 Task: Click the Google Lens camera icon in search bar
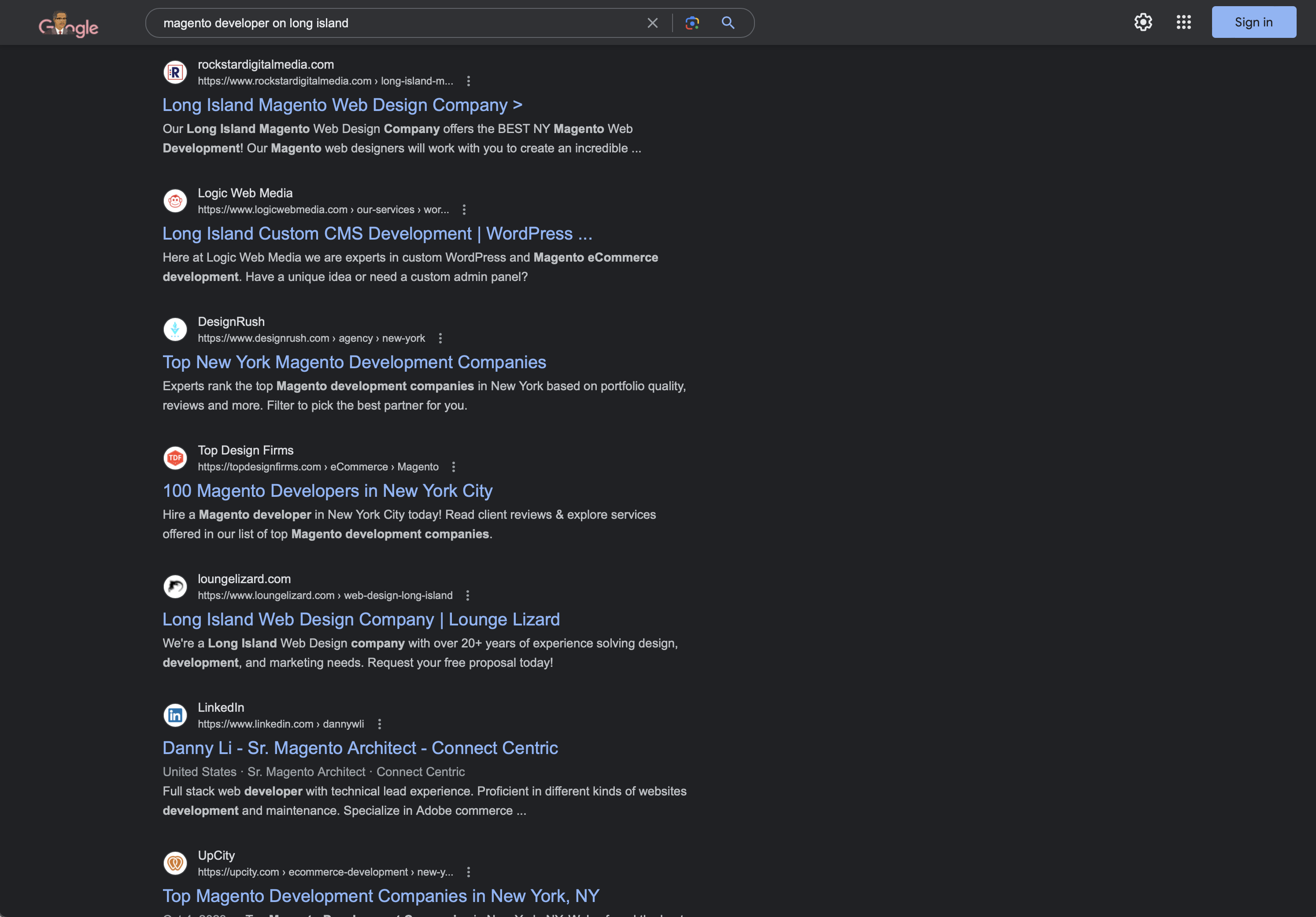(x=690, y=22)
